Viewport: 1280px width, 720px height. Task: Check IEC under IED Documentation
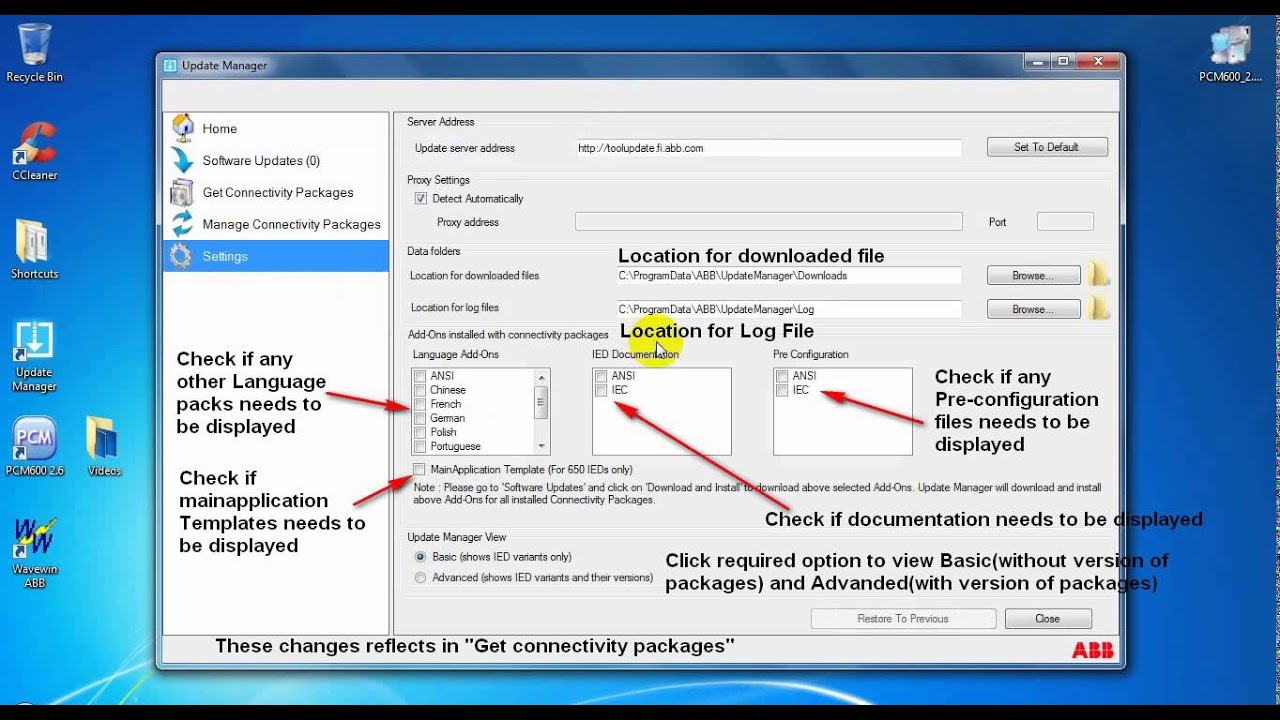pos(601,390)
